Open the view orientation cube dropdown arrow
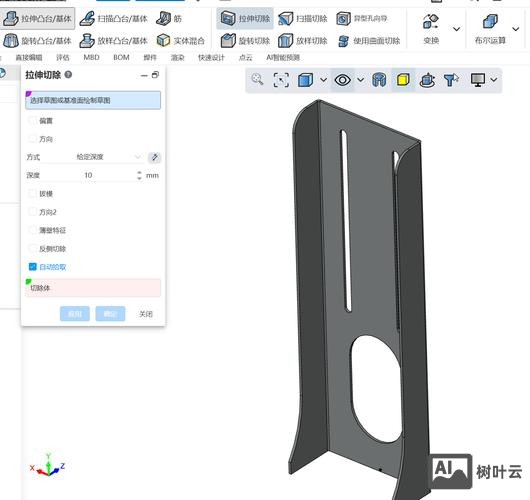Screen dimensions: 530x500 pos(323,80)
